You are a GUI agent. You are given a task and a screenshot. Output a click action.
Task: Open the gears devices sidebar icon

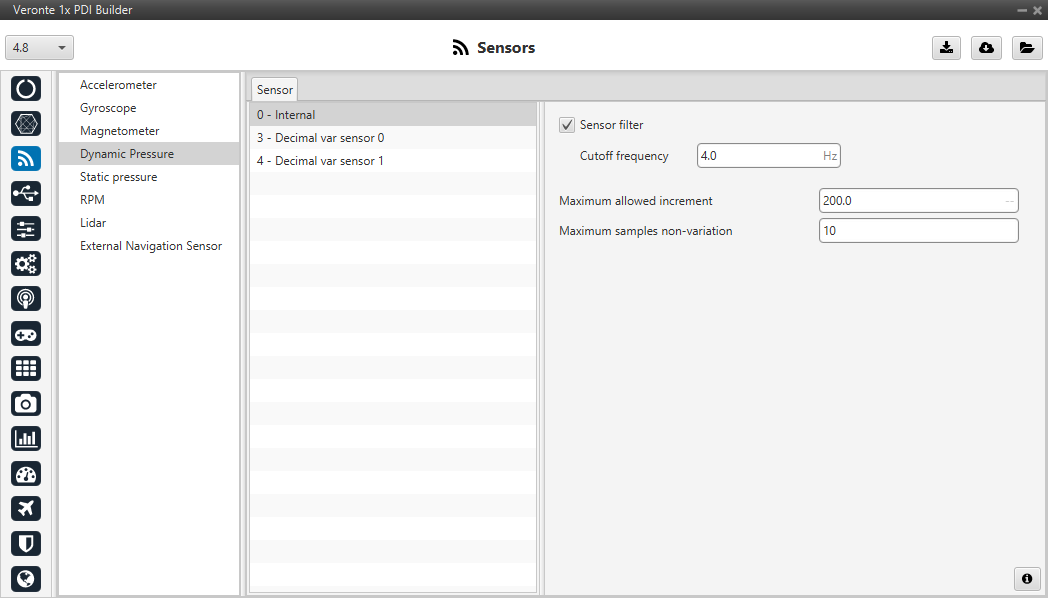[x=26, y=263]
